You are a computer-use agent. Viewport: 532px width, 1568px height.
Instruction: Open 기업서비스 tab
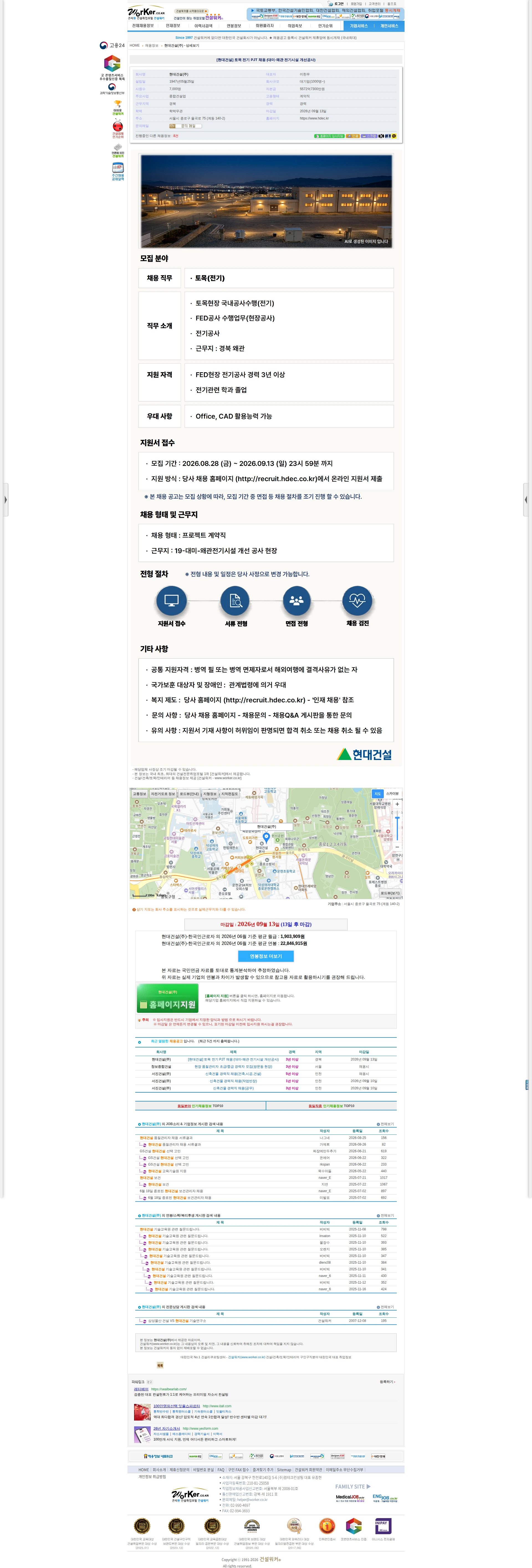click(x=359, y=26)
